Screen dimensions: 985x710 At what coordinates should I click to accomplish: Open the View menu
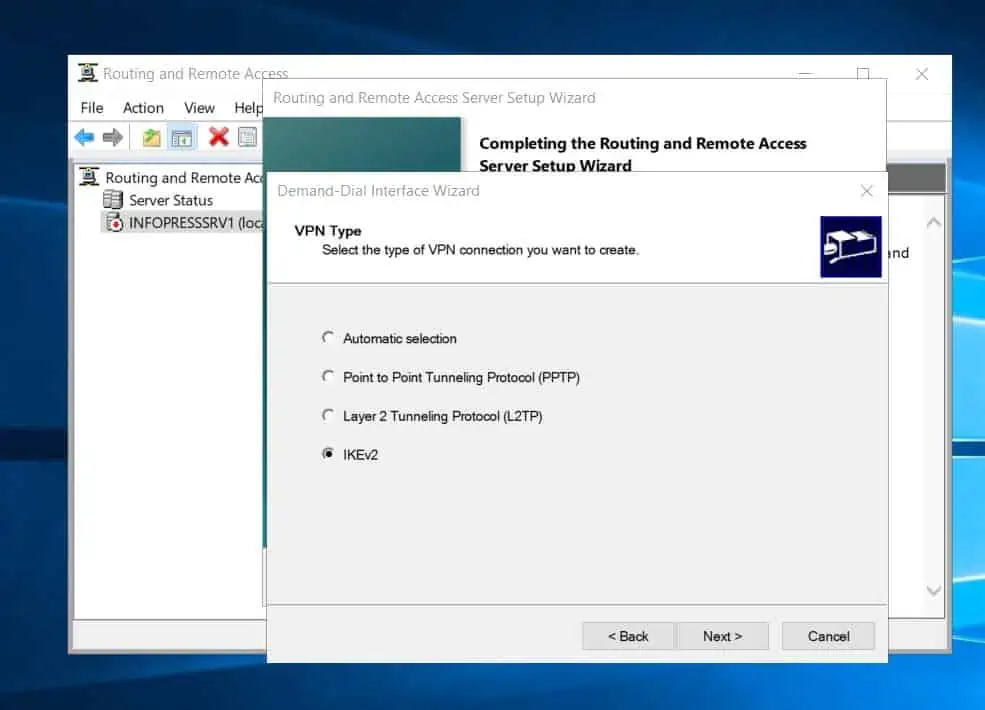(199, 108)
